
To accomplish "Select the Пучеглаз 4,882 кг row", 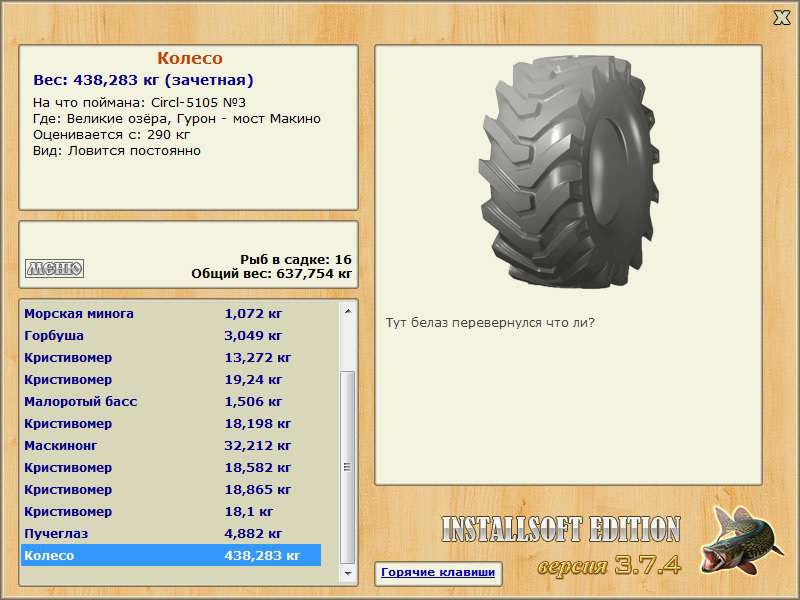I will 171,533.
